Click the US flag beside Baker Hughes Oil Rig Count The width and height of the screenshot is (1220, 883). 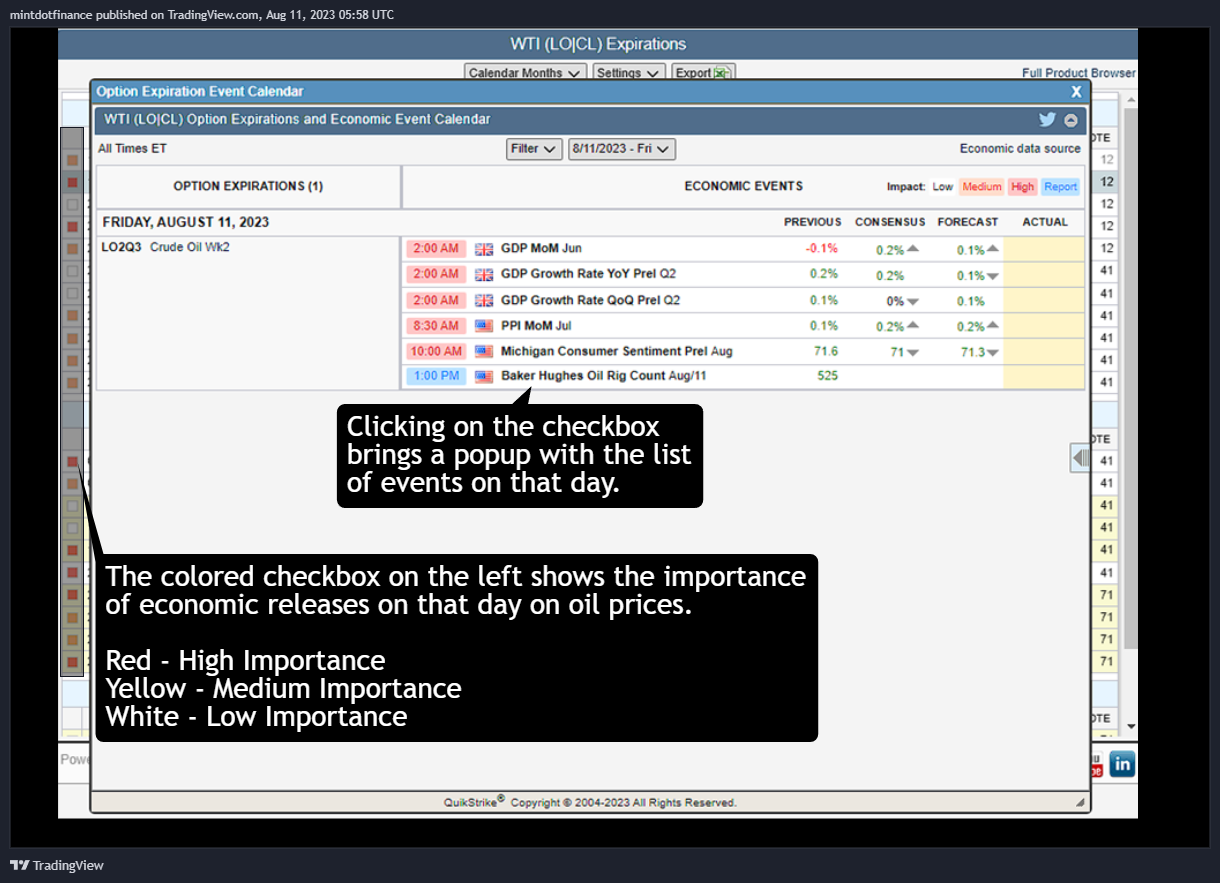[484, 377]
